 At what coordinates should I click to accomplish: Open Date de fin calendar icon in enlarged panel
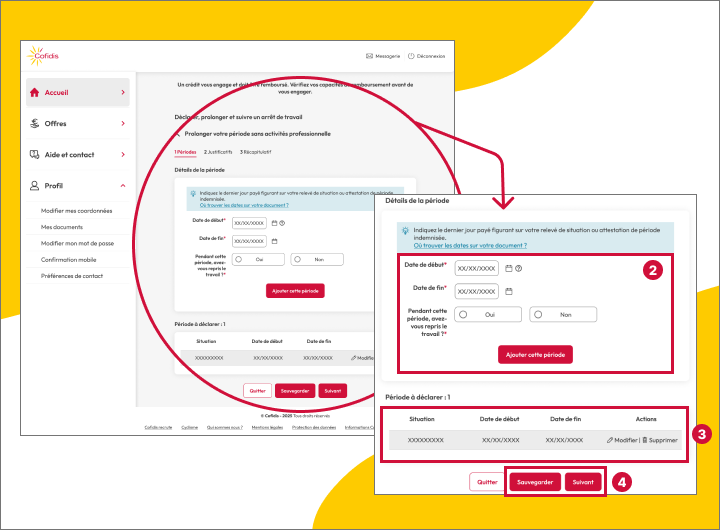click(509, 291)
